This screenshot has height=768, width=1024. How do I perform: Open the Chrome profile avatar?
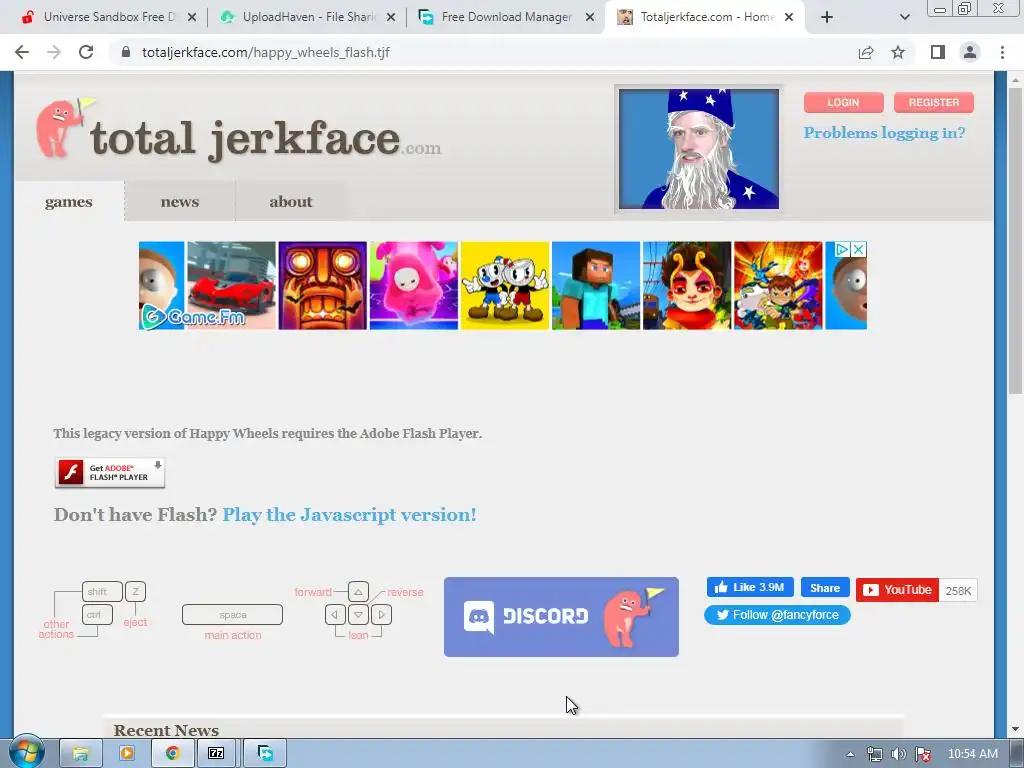coord(970,52)
